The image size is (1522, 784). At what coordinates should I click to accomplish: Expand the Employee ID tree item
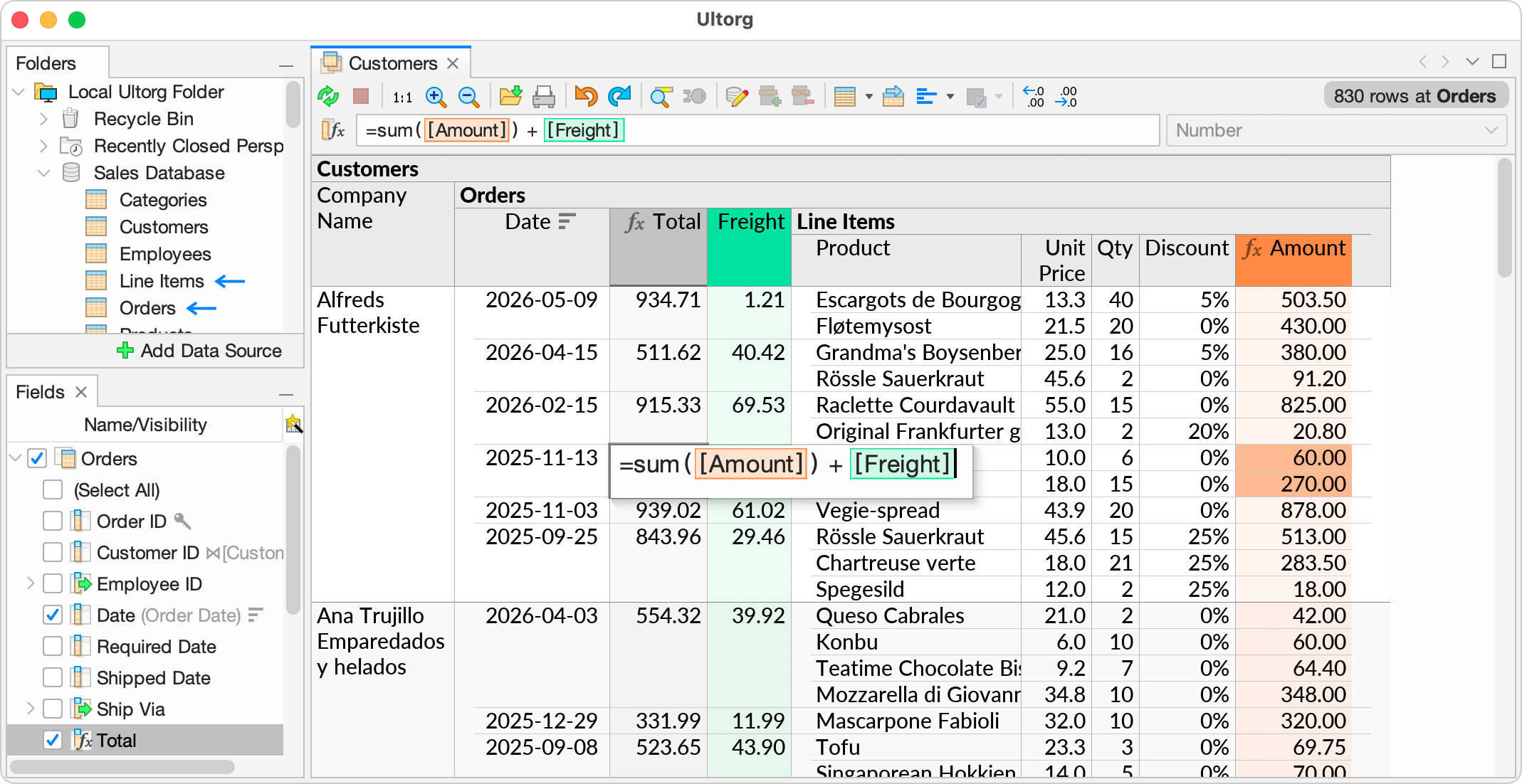click(30, 583)
